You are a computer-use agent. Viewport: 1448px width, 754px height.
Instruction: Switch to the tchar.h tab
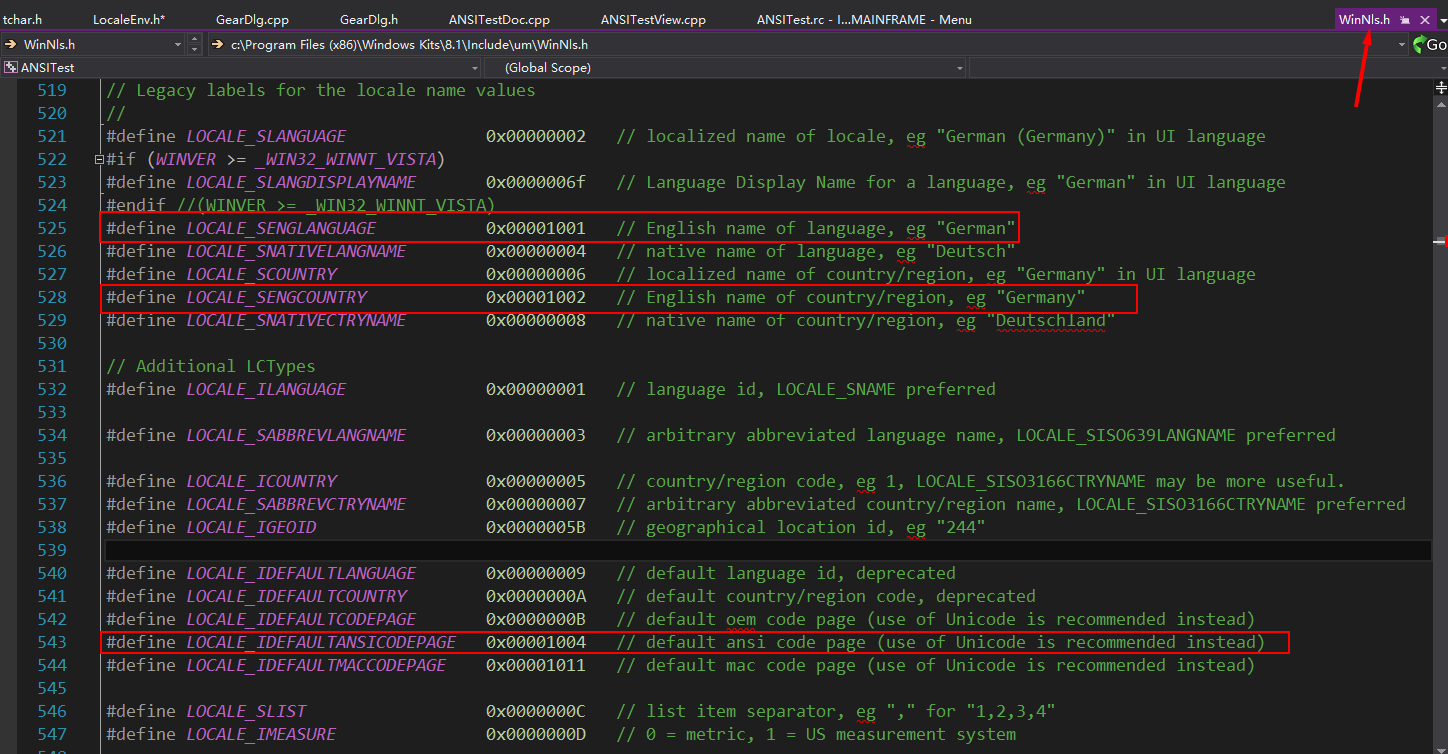click(x=23, y=20)
